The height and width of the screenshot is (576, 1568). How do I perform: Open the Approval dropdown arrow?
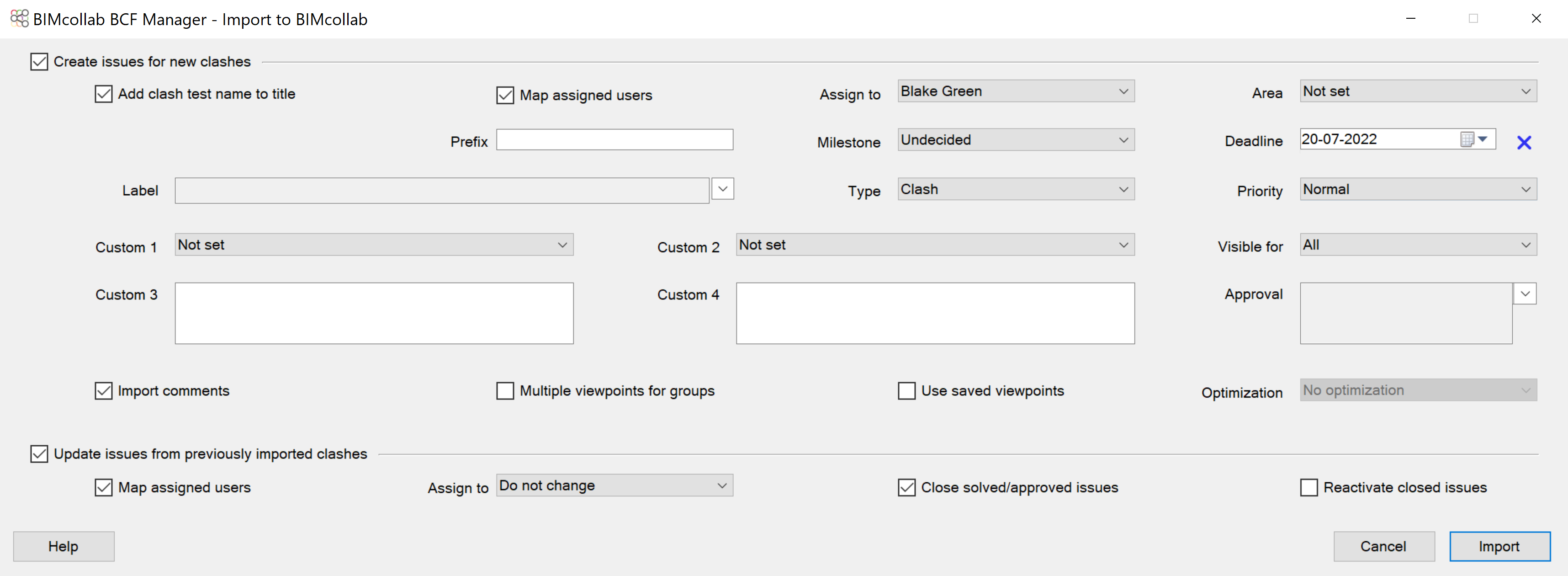(x=1525, y=293)
